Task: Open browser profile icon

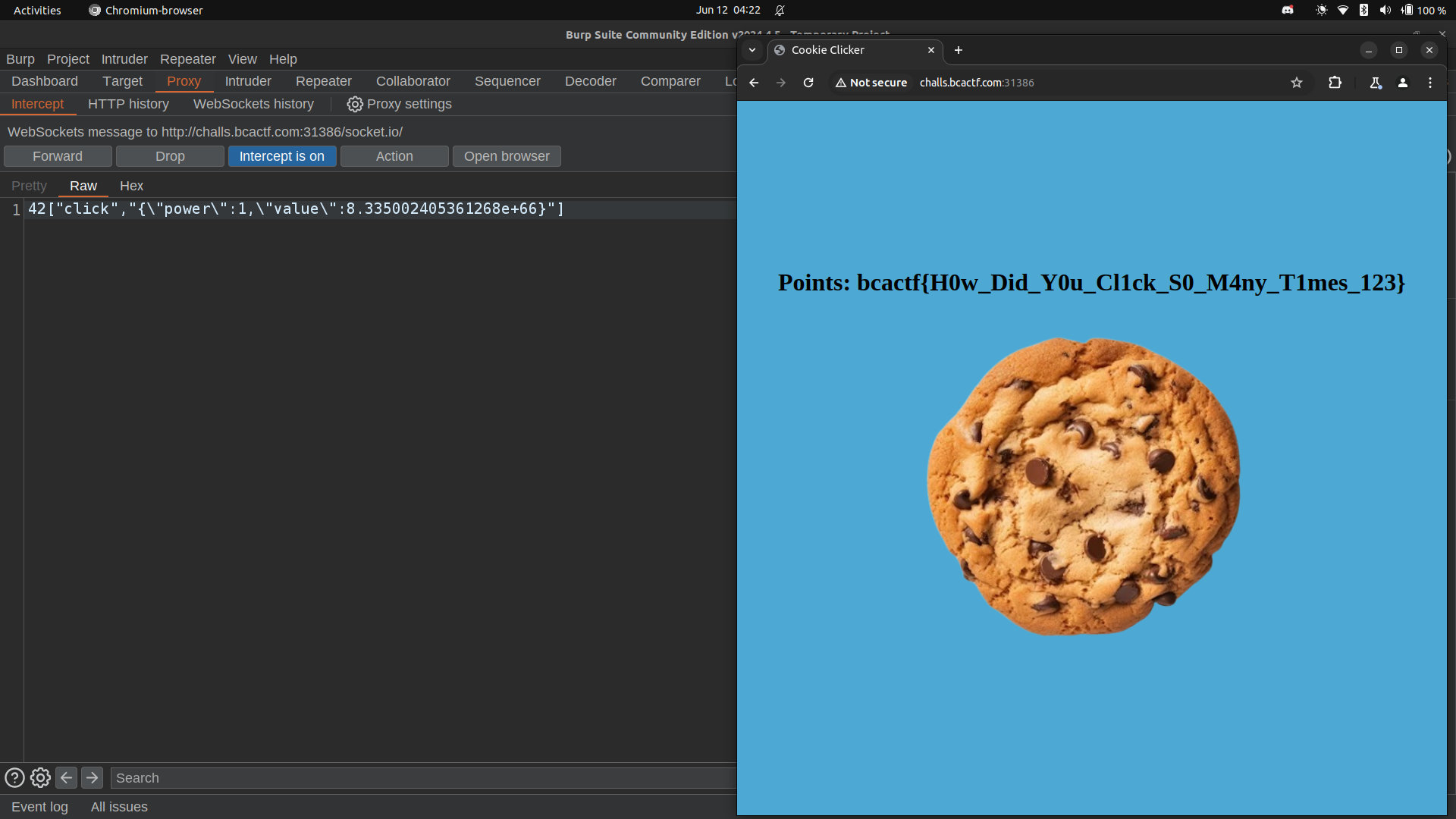Action: point(1403,83)
